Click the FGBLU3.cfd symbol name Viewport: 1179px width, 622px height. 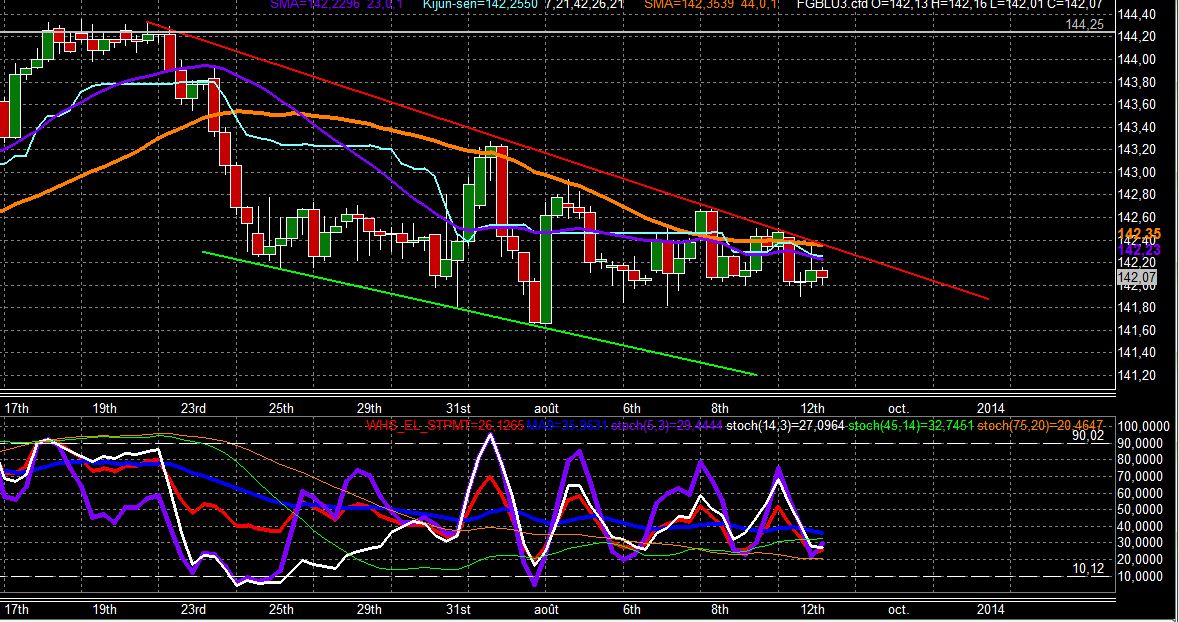[832, 4]
